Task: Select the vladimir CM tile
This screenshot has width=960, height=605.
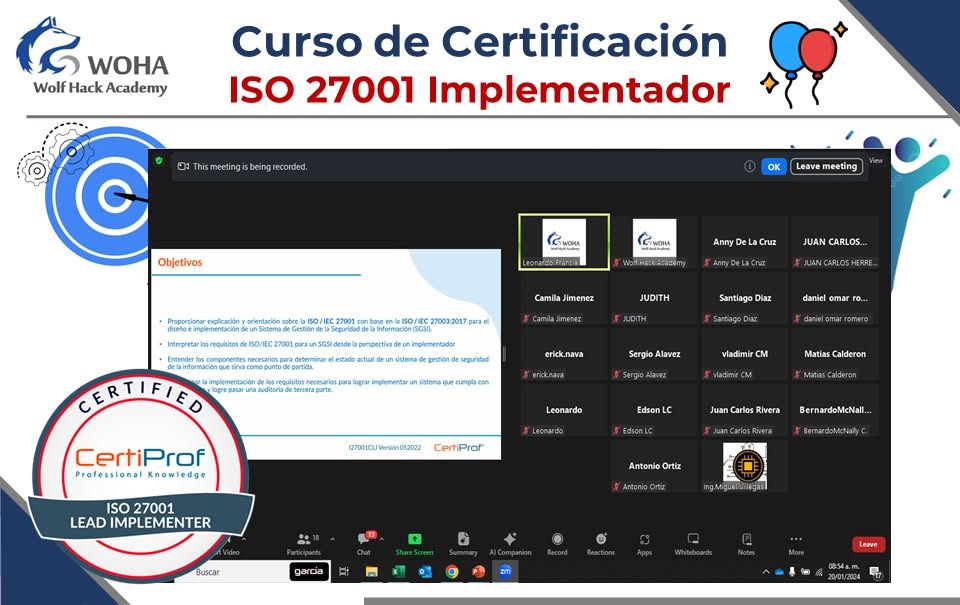Action: [x=744, y=355]
